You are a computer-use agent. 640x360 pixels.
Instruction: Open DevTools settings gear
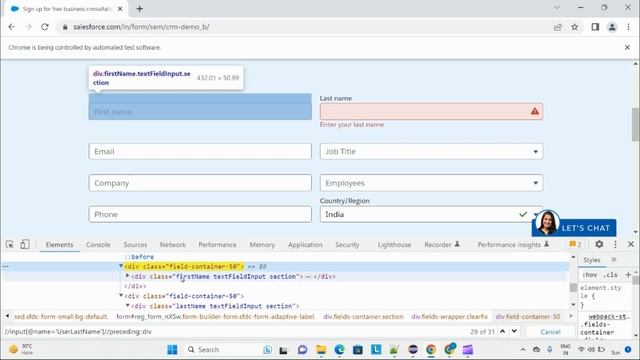click(599, 244)
